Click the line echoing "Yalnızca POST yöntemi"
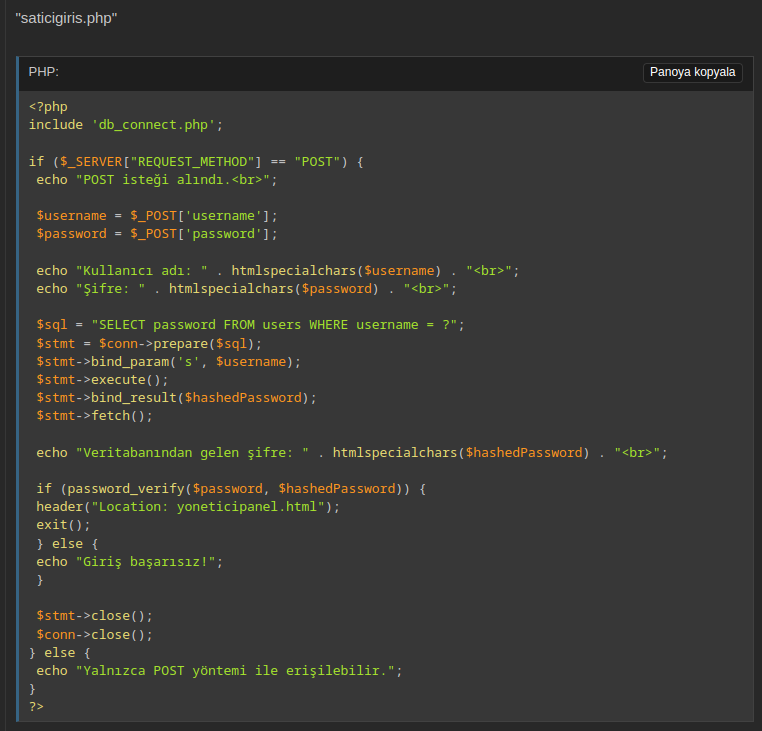Screen dimensions: 762x731 point(219,671)
